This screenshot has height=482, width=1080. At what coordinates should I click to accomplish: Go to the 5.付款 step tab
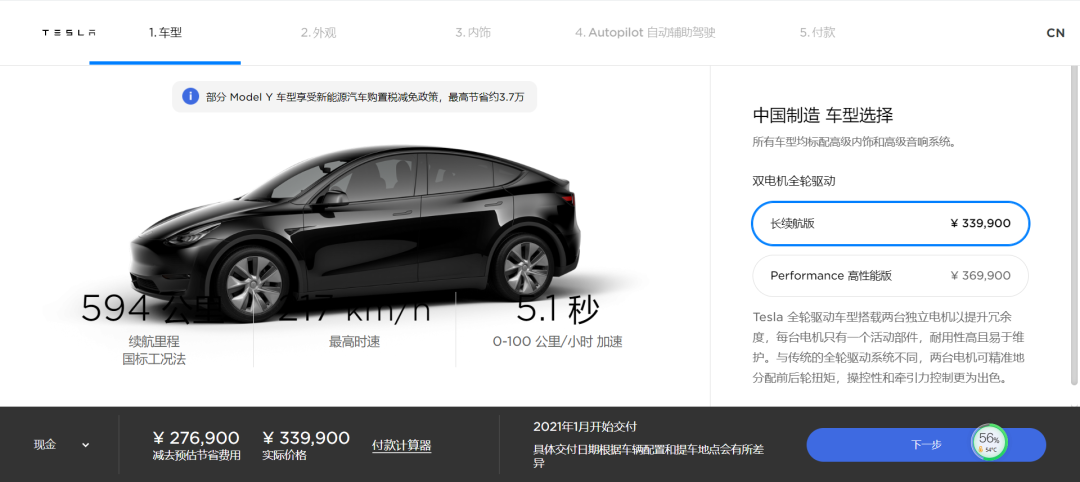coord(818,32)
